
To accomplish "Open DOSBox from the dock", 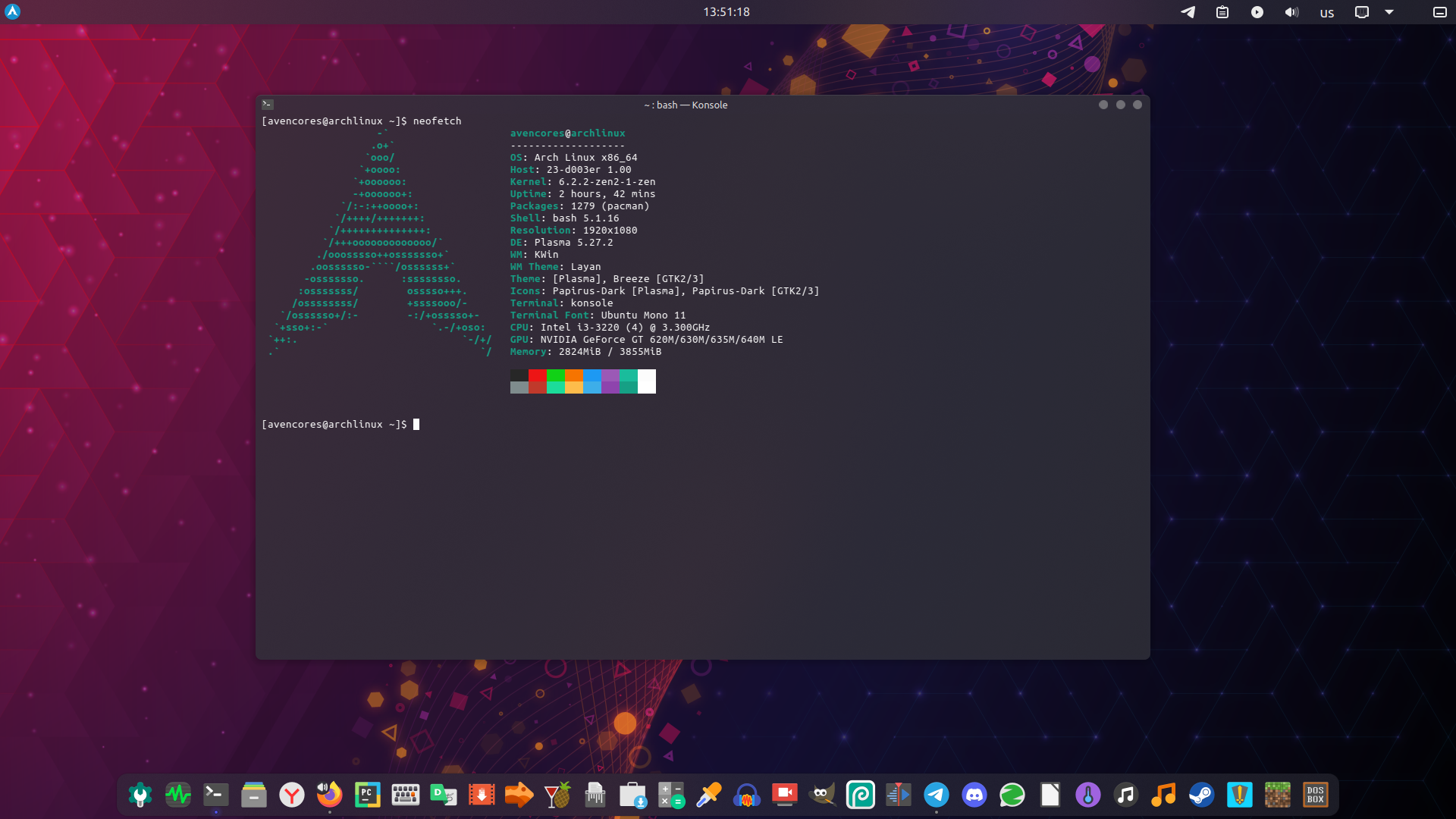I will [1315, 795].
